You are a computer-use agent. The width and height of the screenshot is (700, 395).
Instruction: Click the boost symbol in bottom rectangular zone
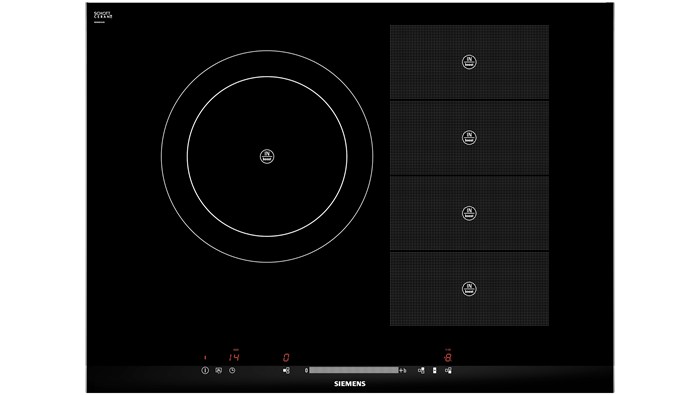pos(469,289)
